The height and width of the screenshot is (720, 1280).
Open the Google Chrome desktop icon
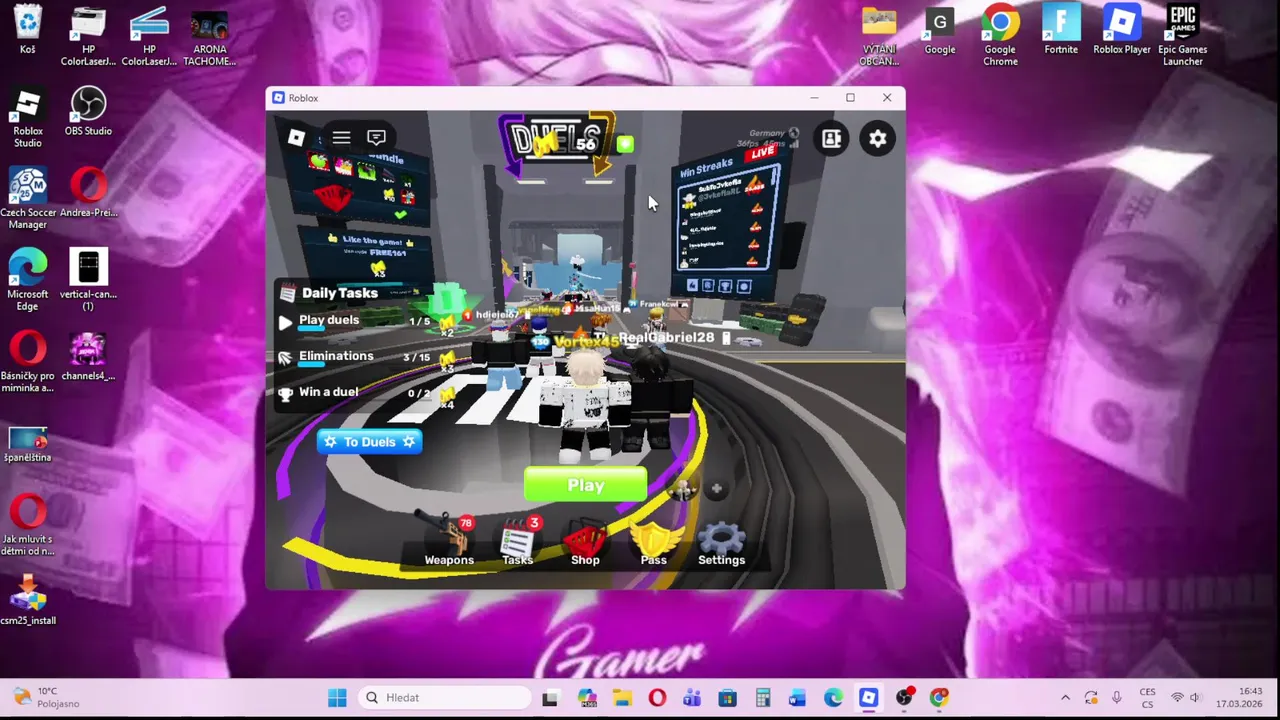1000,36
